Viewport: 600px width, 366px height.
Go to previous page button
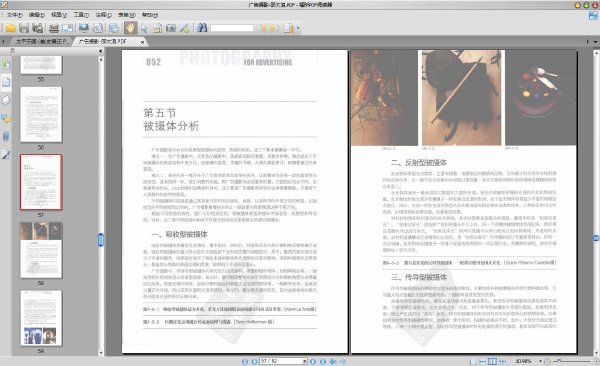coord(254,361)
